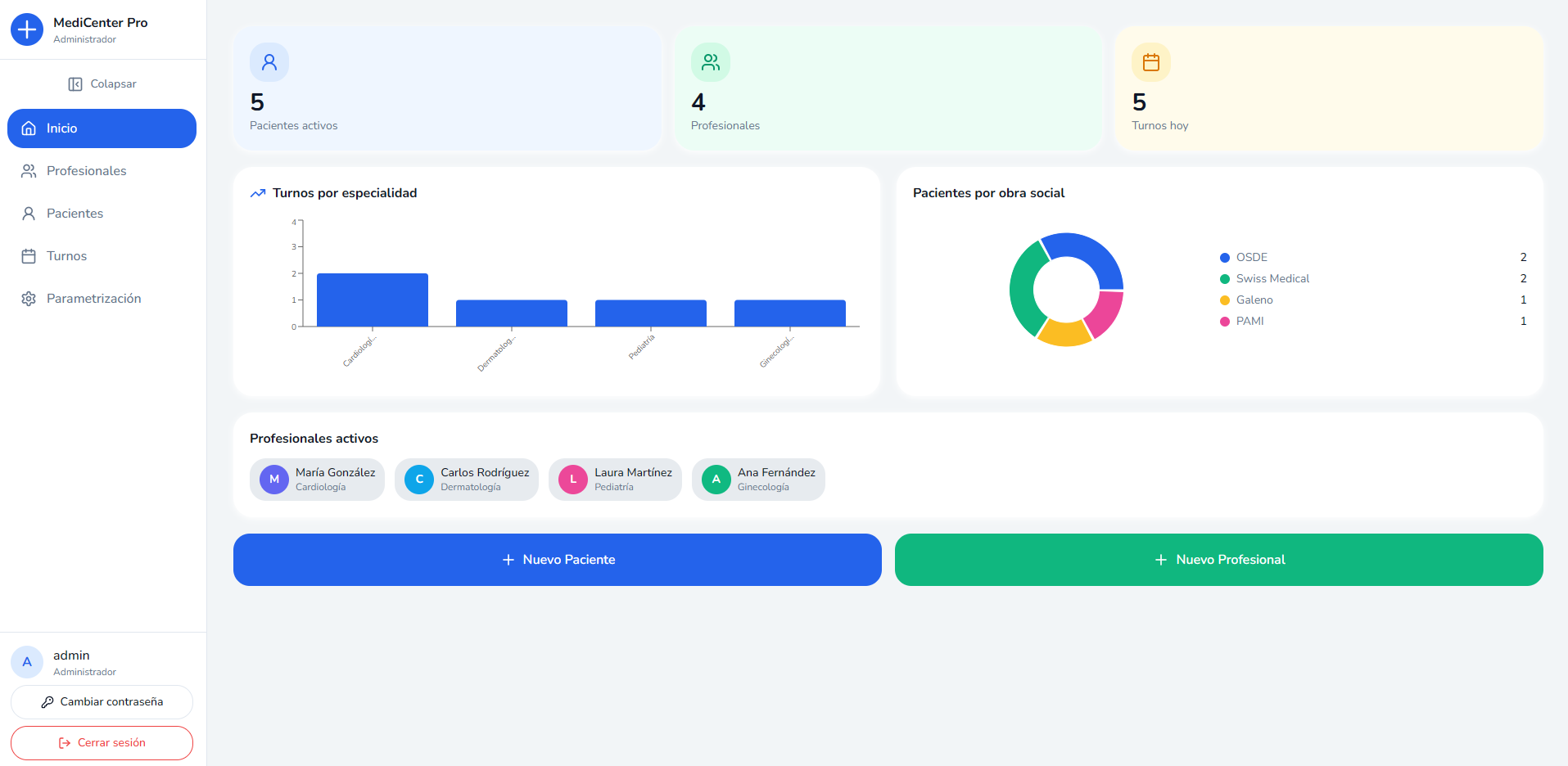This screenshot has height=766, width=1568.
Task: Open the Profesionales menu item
Action: [x=87, y=171]
